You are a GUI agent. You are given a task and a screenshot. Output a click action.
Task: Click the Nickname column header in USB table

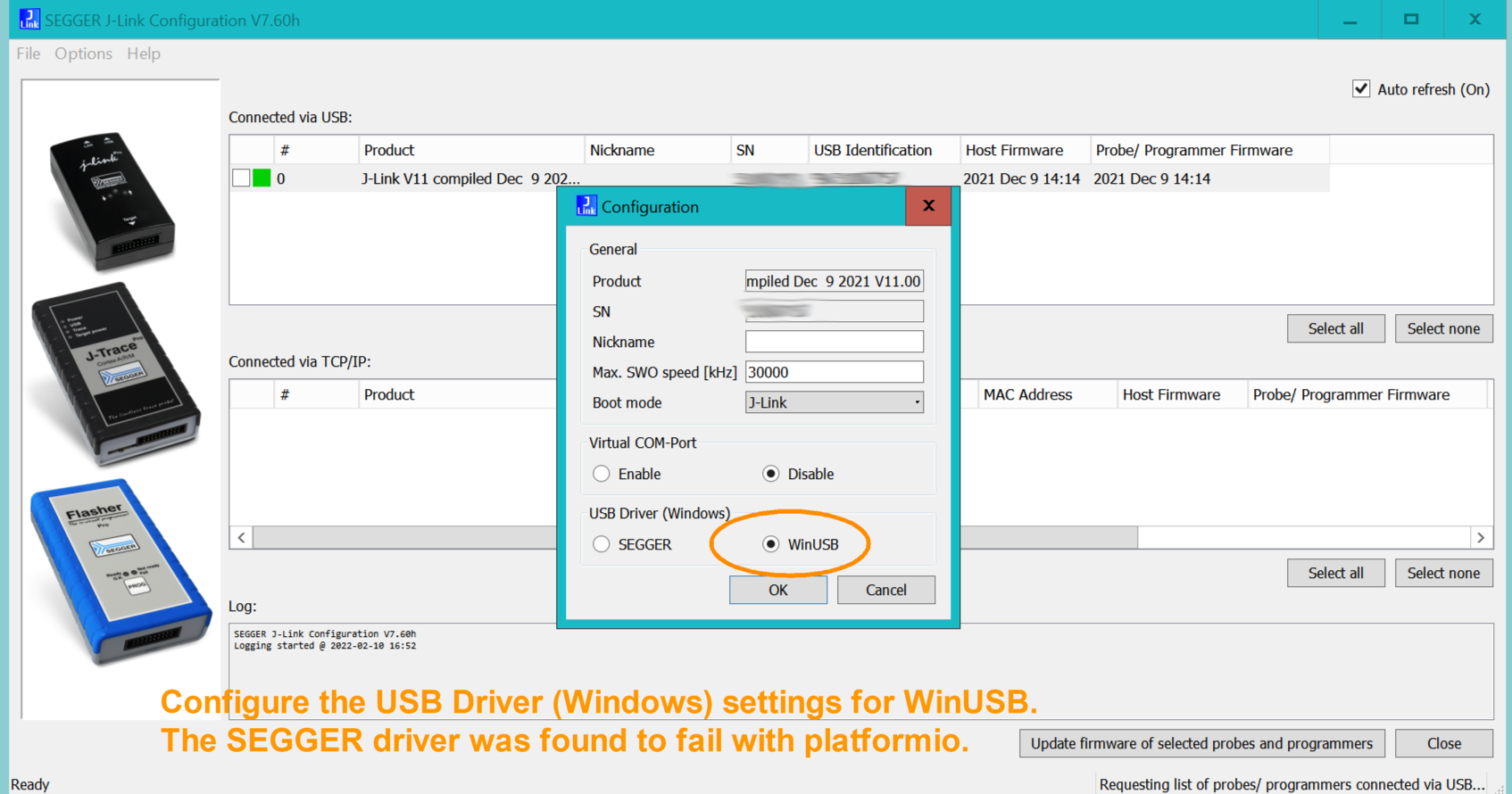[x=657, y=150]
